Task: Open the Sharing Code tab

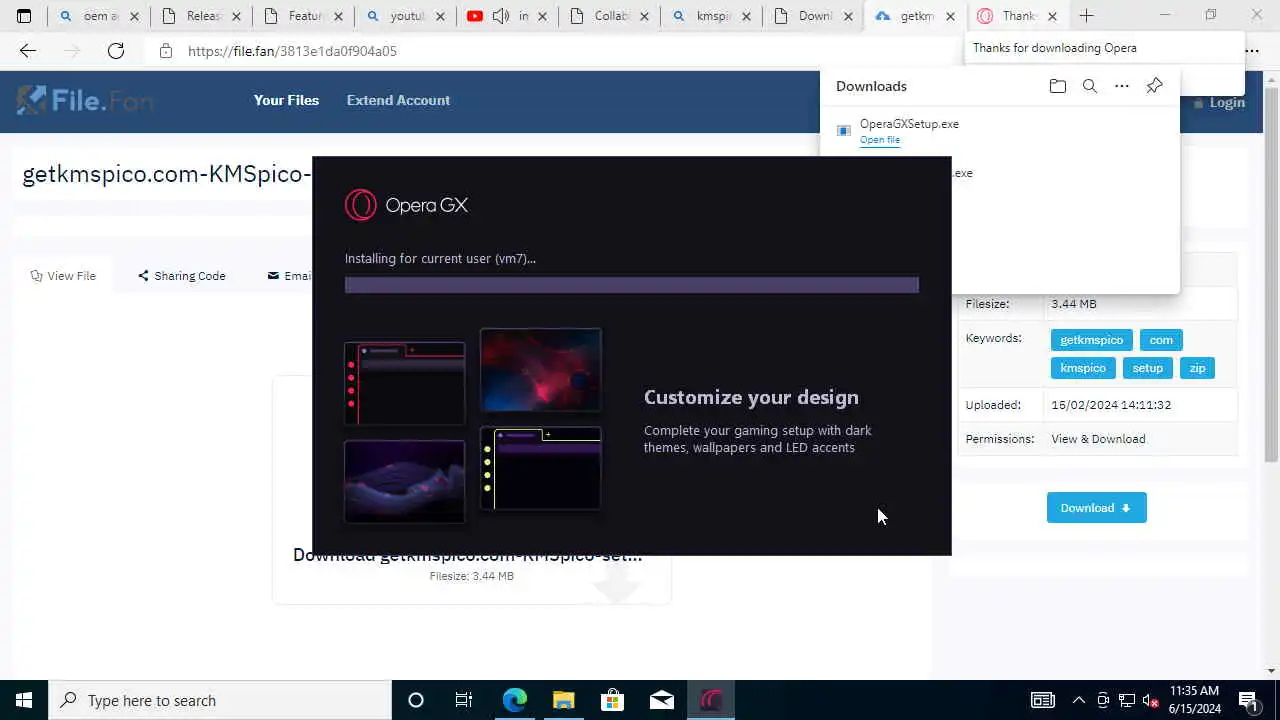Action: point(181,276)
